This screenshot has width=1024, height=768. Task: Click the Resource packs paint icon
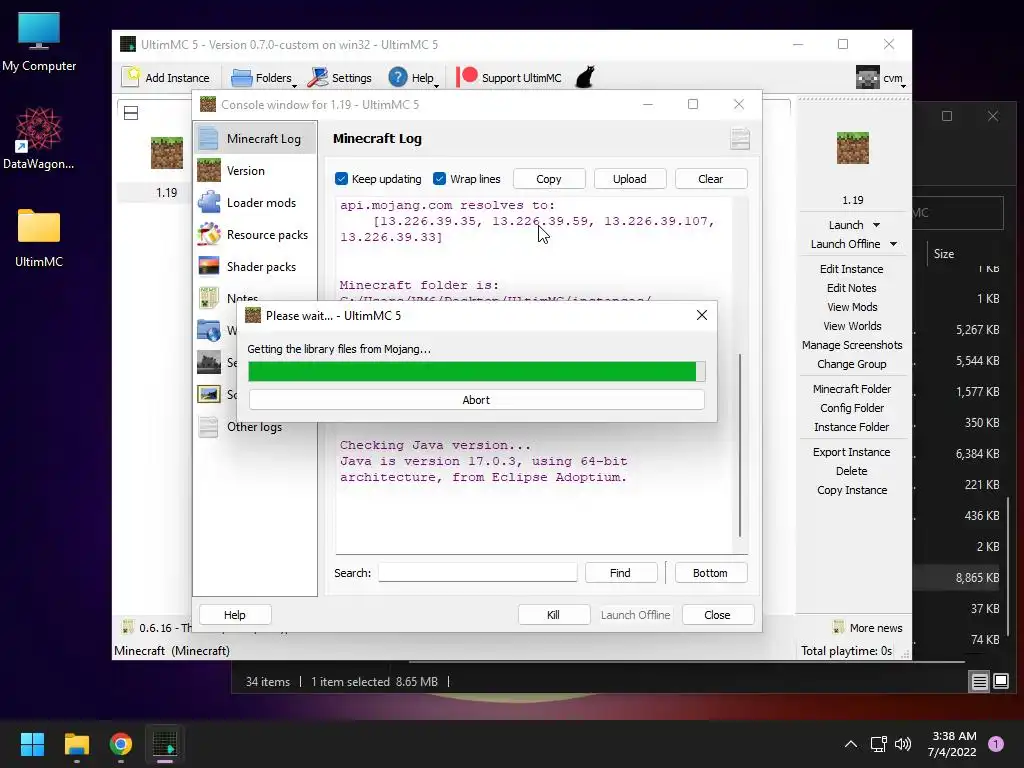(208, 234)
